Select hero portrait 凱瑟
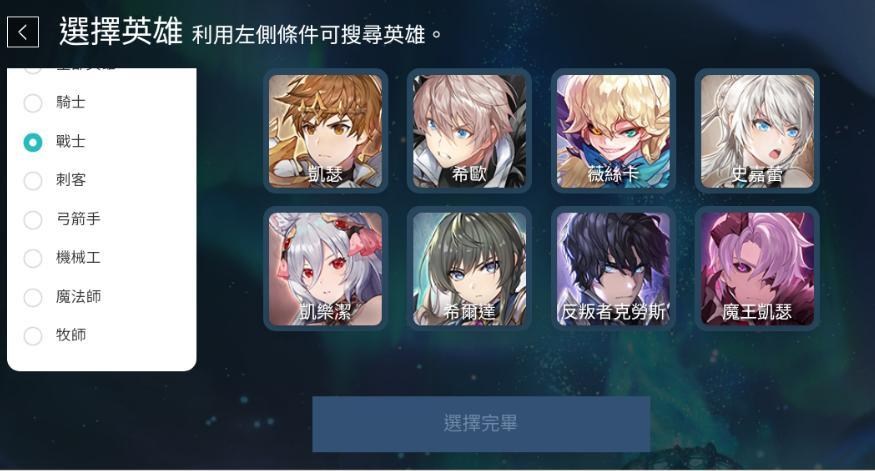The image size is (875, 471). click(x=325, y=131)
